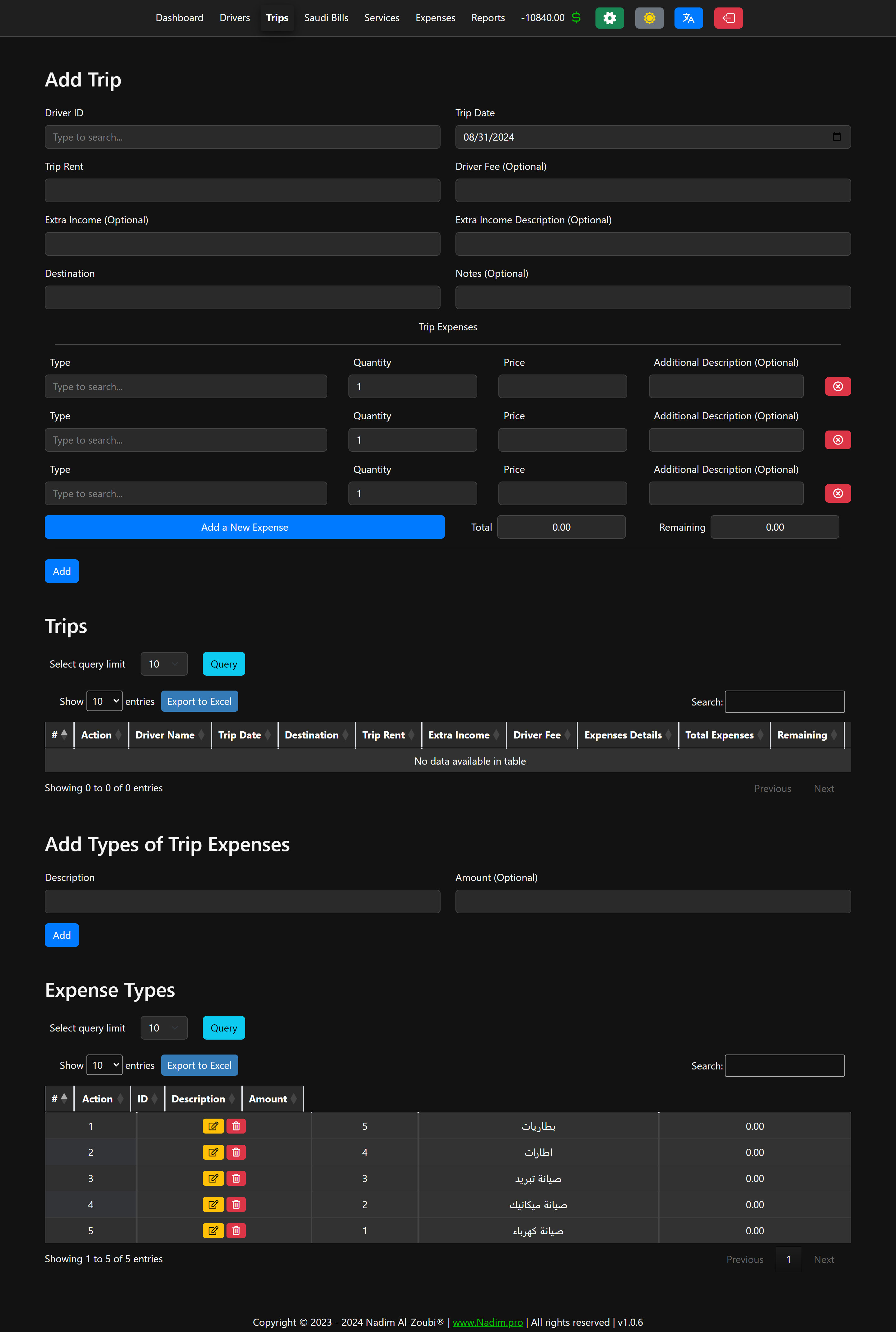Edit expense type اطارات
896x1332 pixels.
pos(213,1153)
